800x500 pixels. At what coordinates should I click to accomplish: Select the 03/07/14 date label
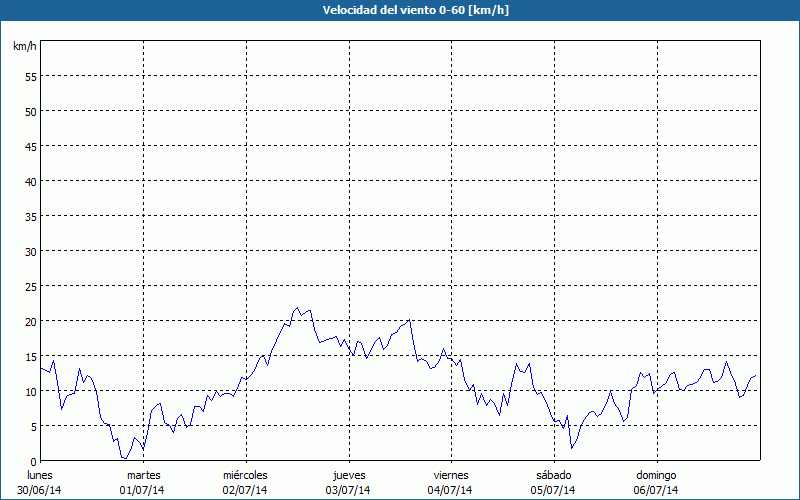click(348, 490)
